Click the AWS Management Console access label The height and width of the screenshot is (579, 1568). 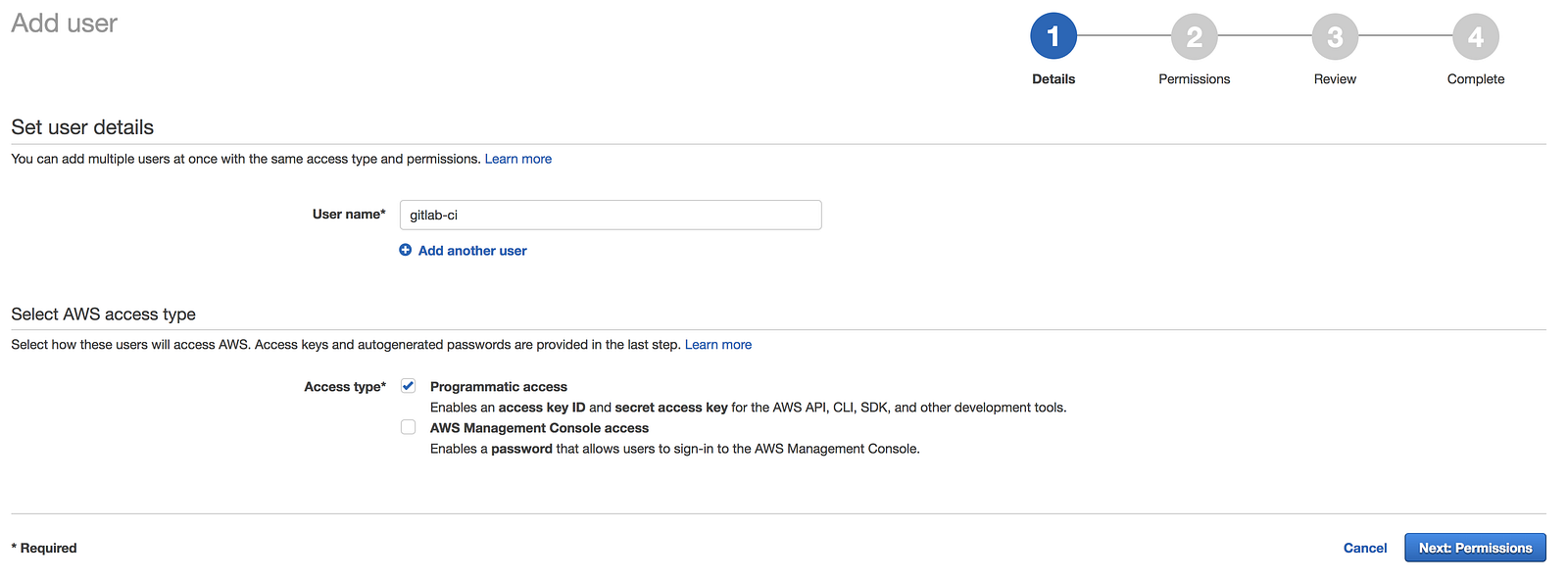pos(539,428)
